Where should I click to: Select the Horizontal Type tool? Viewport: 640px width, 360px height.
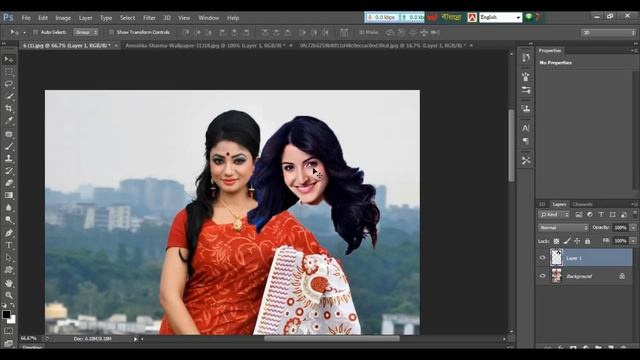(9, 245)
